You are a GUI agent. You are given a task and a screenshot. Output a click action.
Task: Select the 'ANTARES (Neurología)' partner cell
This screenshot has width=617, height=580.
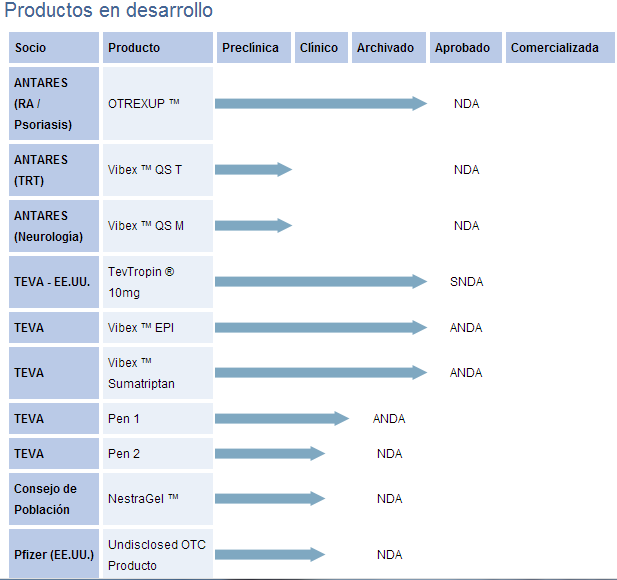click(x=54, y=226)
